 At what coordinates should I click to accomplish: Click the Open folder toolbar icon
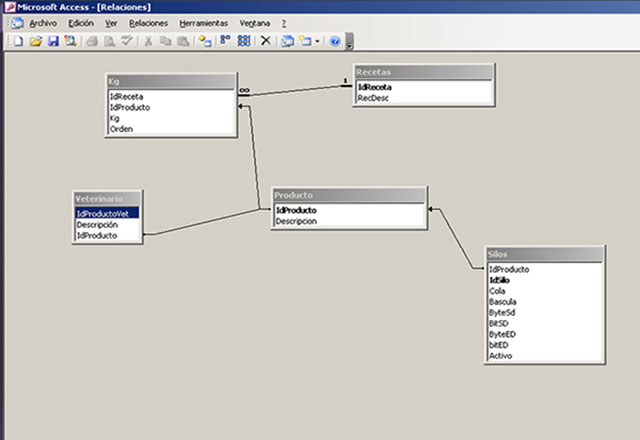coord(36,41)
